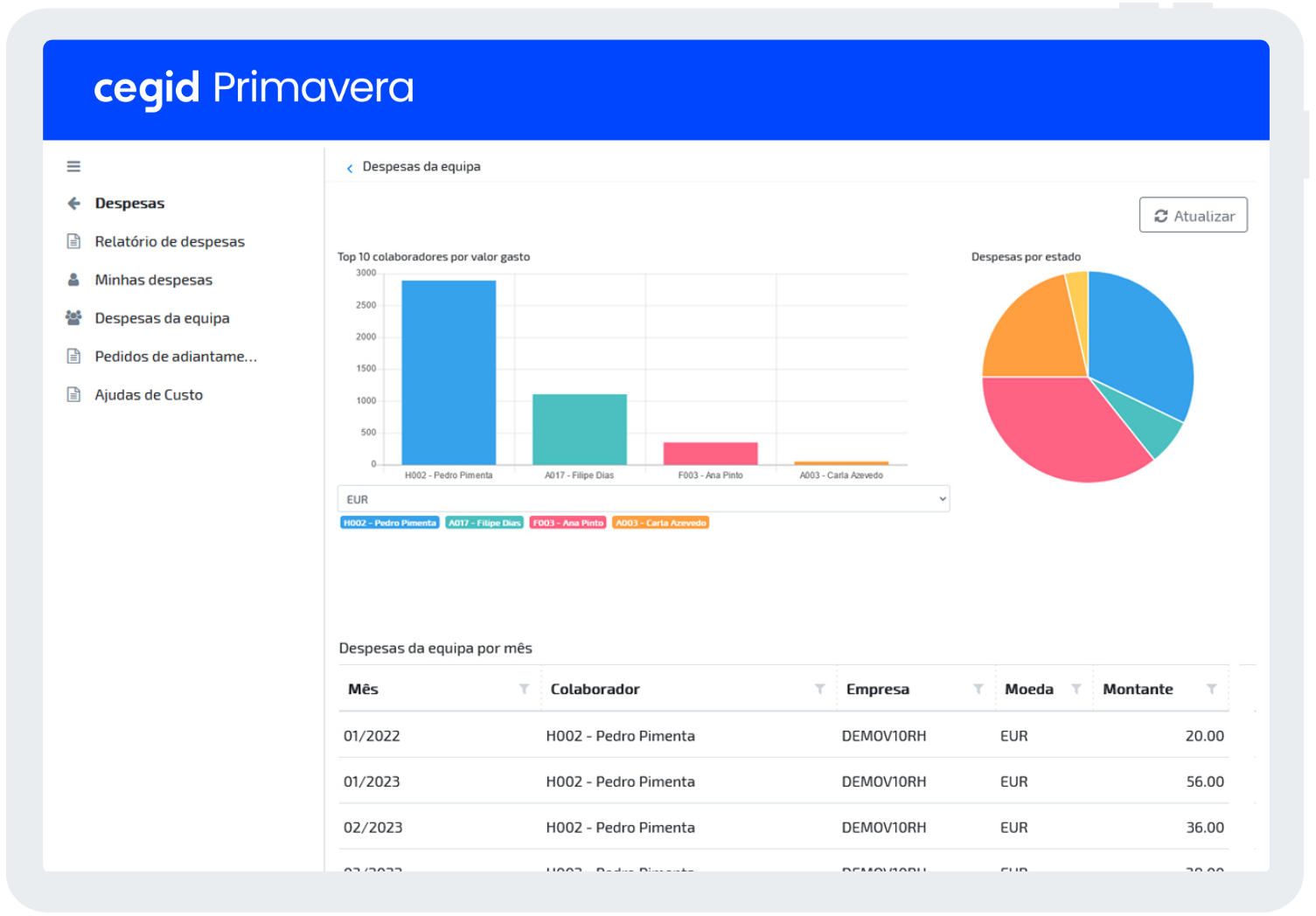
Task: Sort by the Colaborador column header
Action: point(595,689)
